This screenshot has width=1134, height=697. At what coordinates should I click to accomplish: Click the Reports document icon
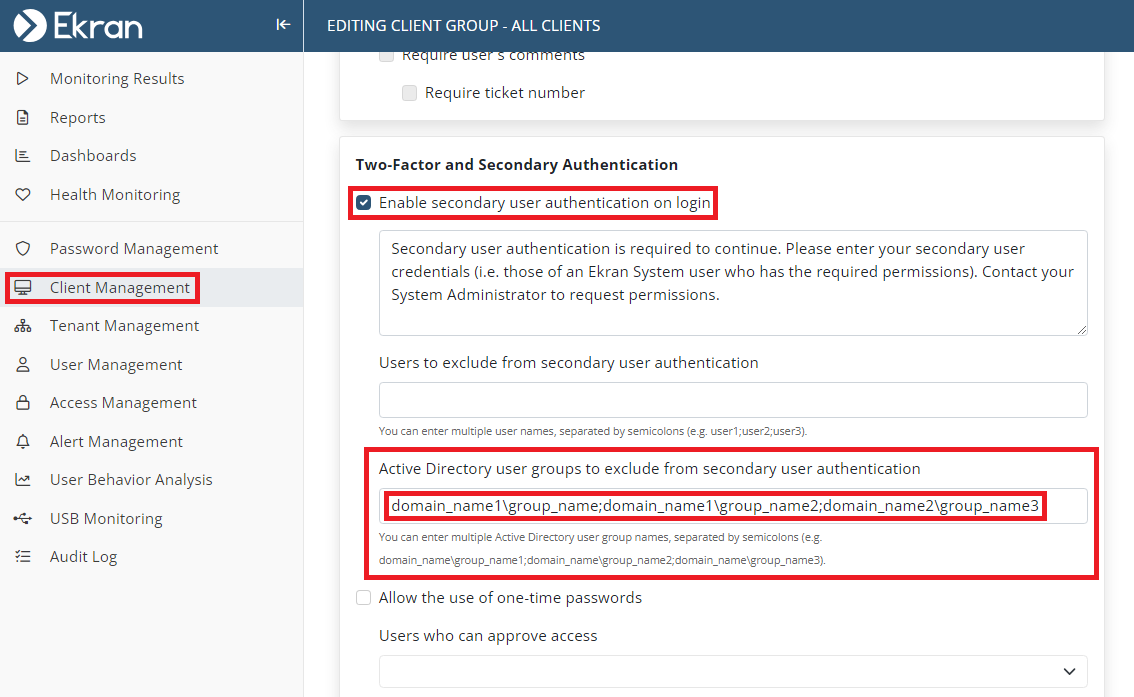pyautogui.click(x=23, y=118)
